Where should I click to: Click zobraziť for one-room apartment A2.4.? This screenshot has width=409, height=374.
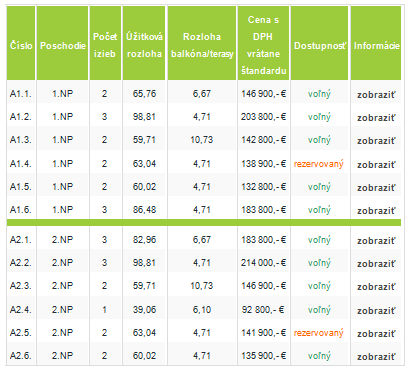[376, 311]
